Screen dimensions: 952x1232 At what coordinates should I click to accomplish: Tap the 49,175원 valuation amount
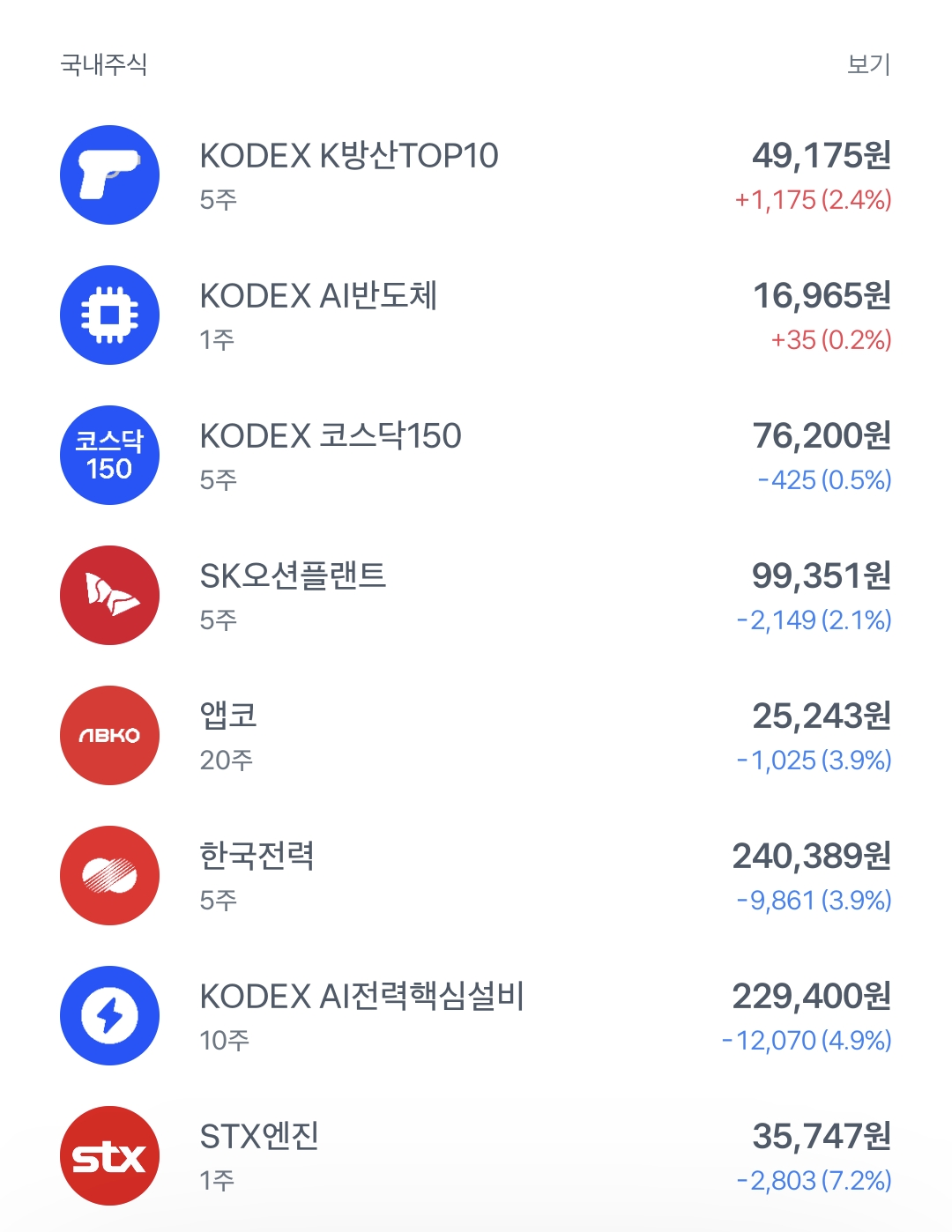point(822,156)
